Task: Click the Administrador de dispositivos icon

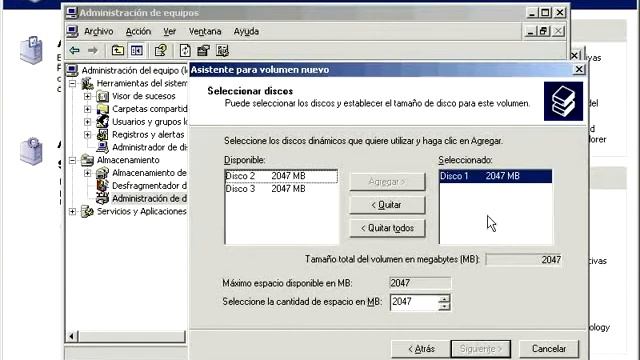Action: [x=102, y=147]
